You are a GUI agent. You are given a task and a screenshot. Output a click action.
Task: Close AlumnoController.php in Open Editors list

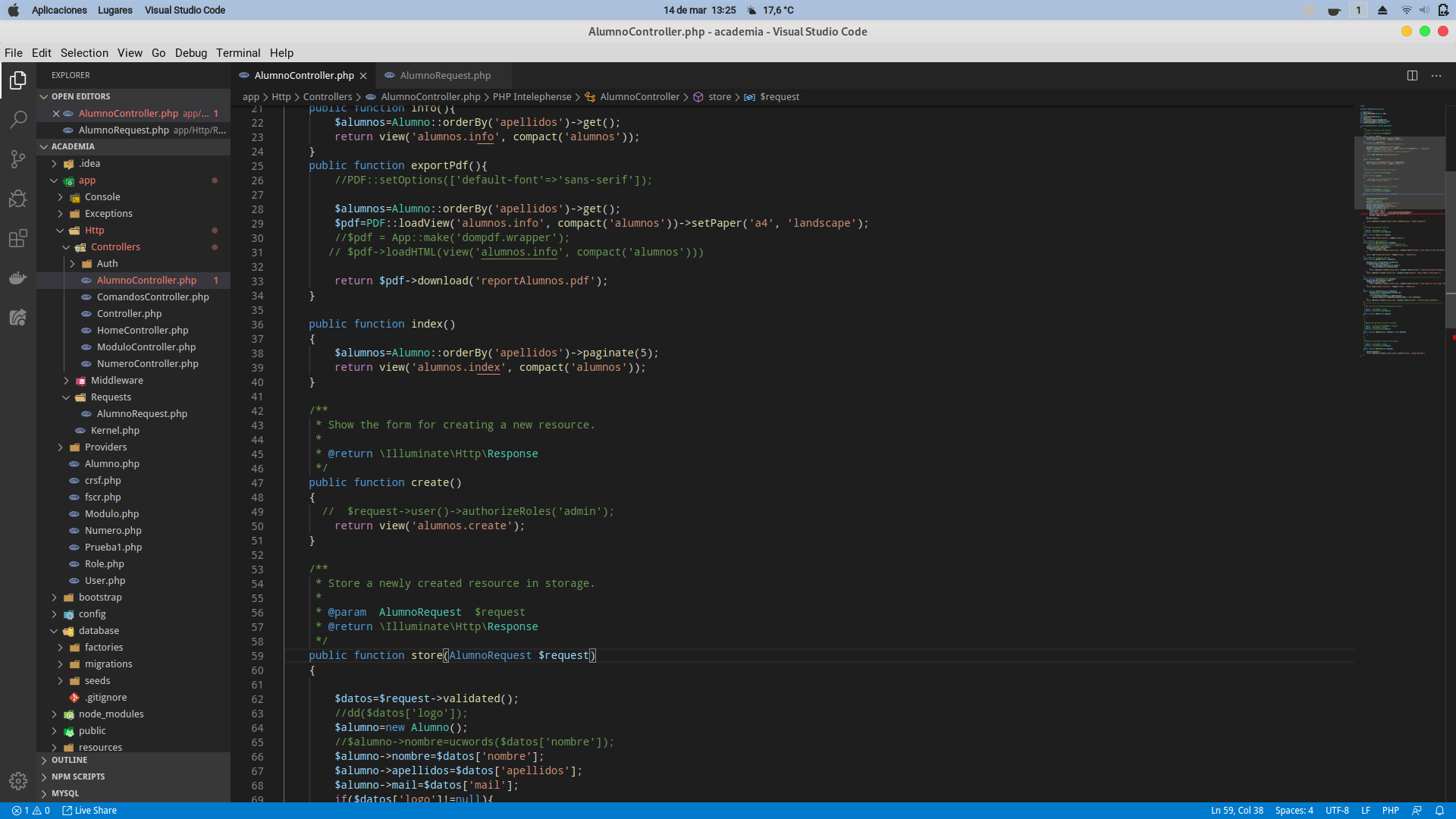56,114
